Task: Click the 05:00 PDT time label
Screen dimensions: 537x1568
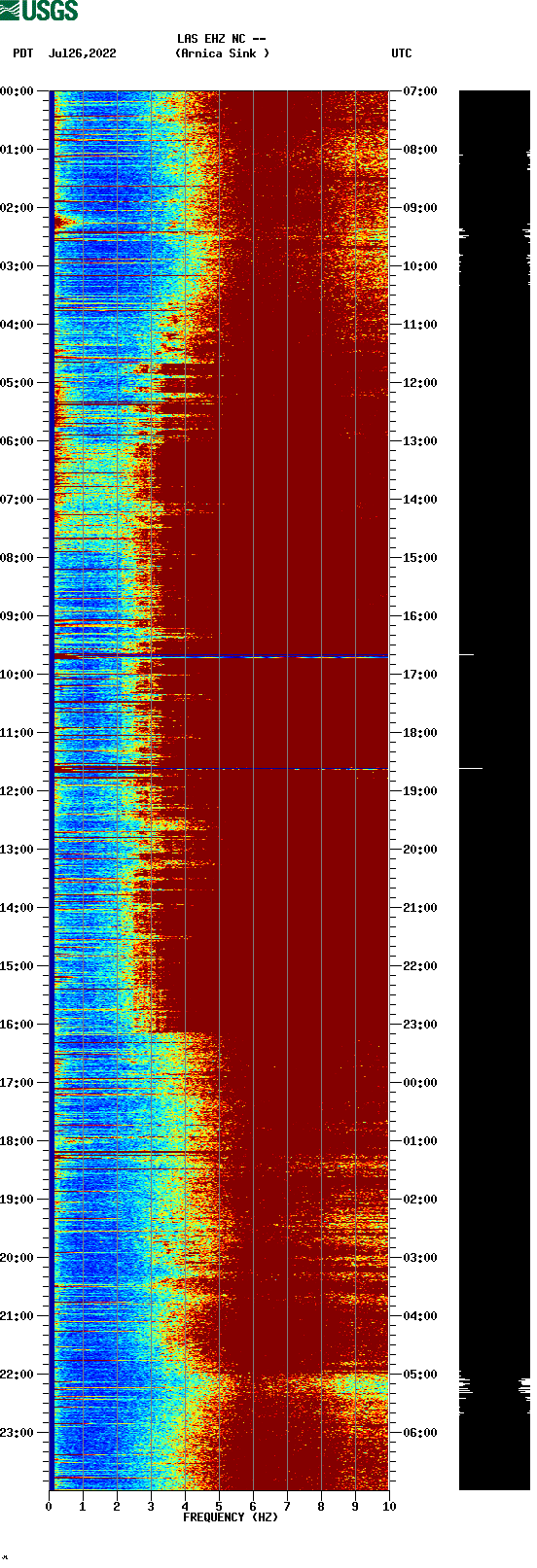Action: pos(18,383)
